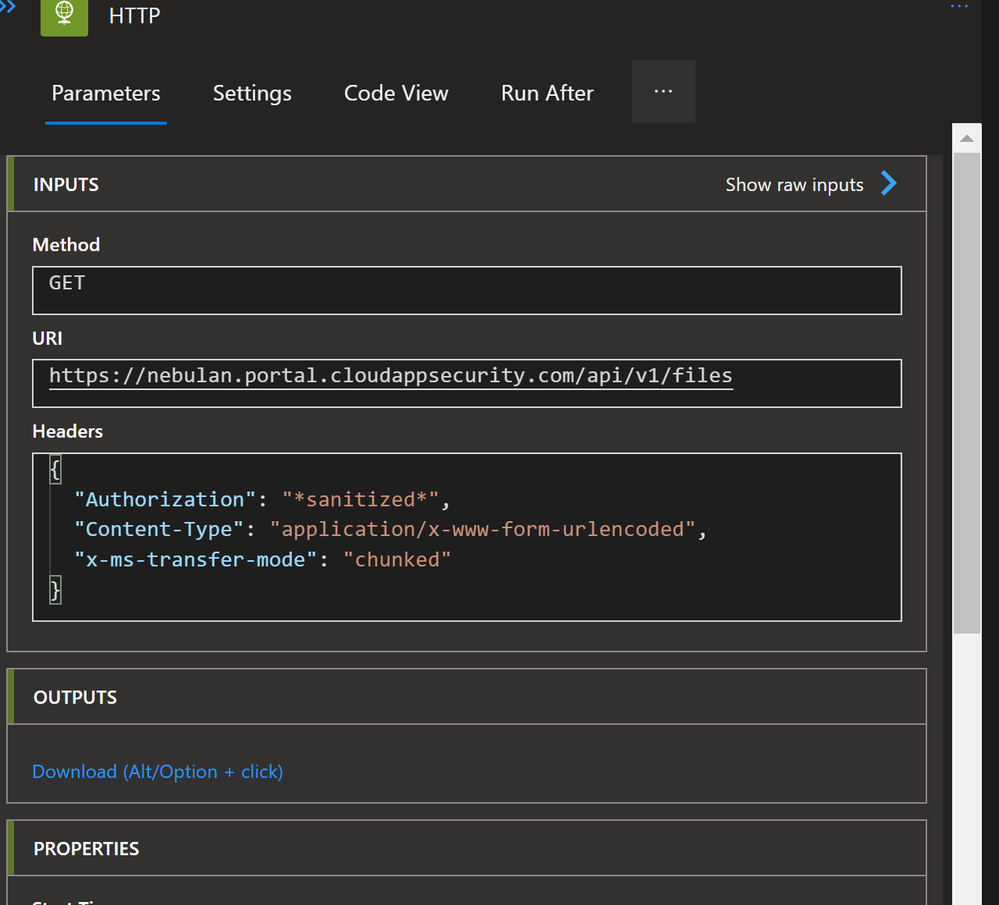Click the Download (Alt/Option + click) link
Image resolution: width=999 pixels, height=905 pixels.
[x=158, y=771]
